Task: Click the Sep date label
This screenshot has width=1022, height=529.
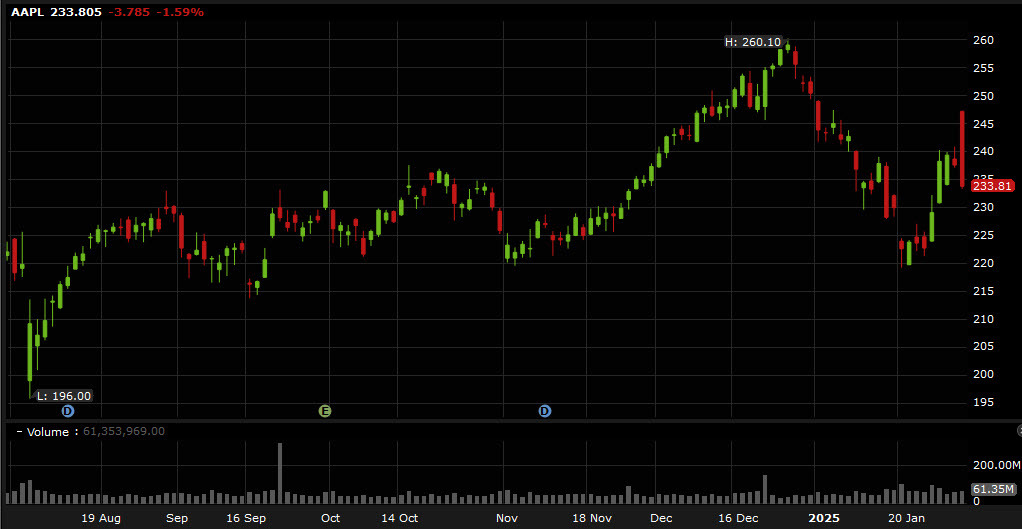Action: pos(177,519)
